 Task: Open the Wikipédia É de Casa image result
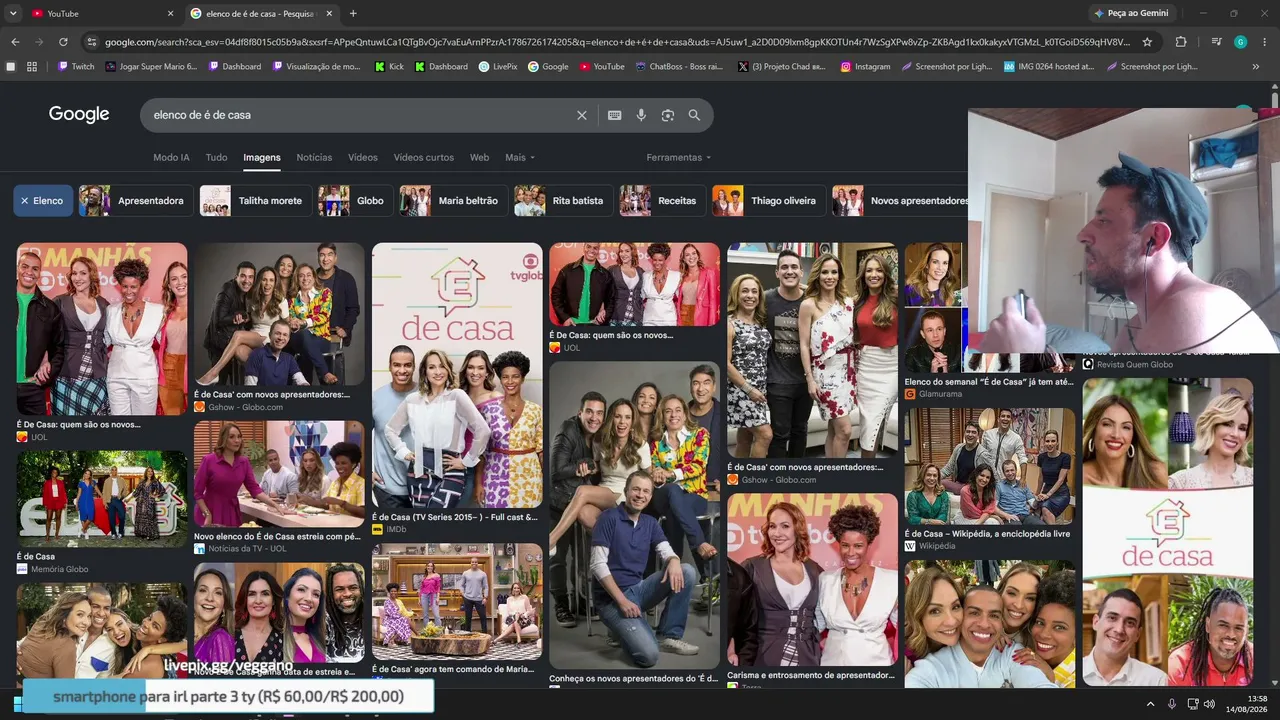coord(990,466)
